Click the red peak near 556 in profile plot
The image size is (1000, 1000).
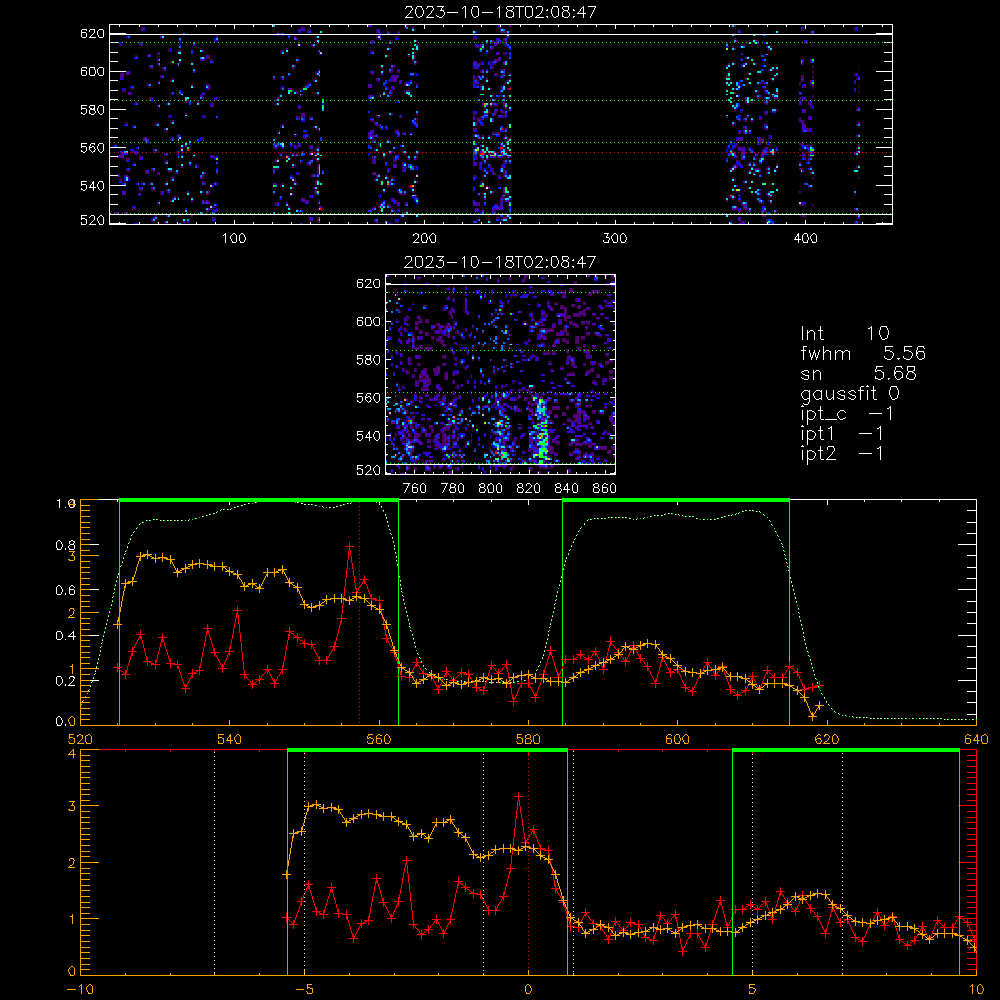[349, 546]
